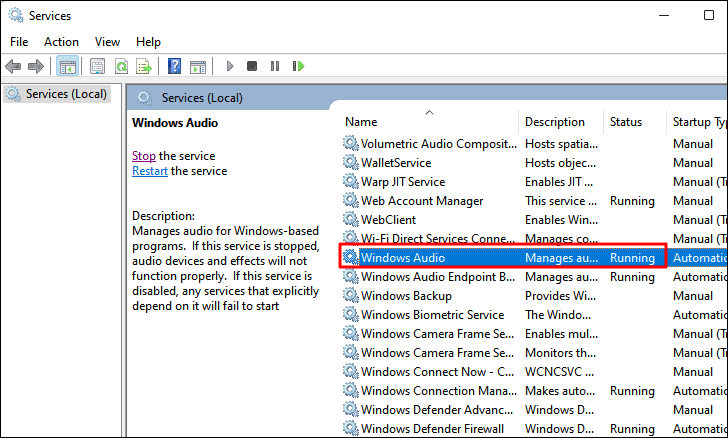Click the Export List toolbar icon
Screen dimensions: 728x438
coord(144,66)
